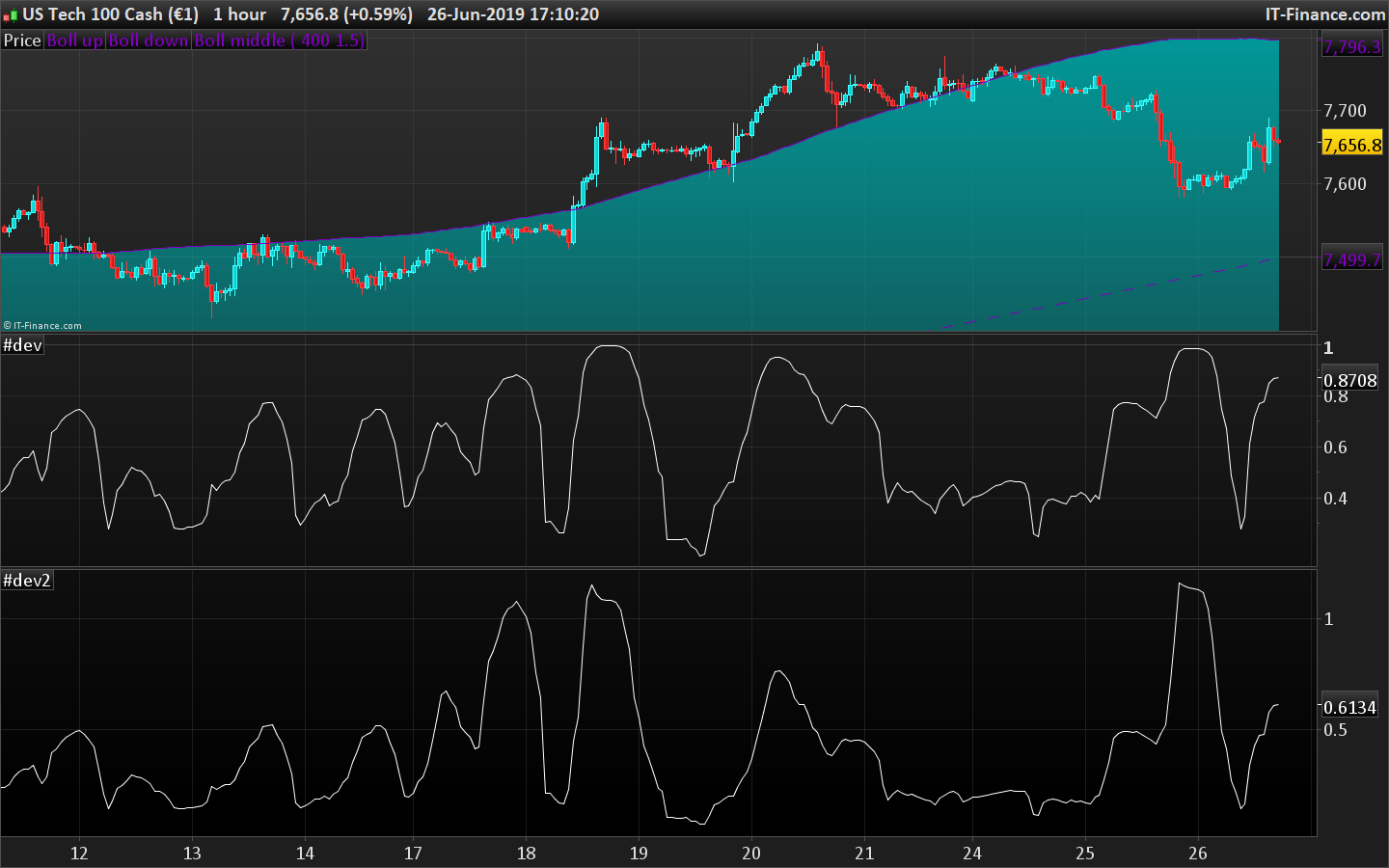Image resolution: width=1389 pixels, height=868 pixels.
Task: Click the 0.6134 value tag in #dev2 panel
Action: pyautogui.click(x=1349, y=708)
